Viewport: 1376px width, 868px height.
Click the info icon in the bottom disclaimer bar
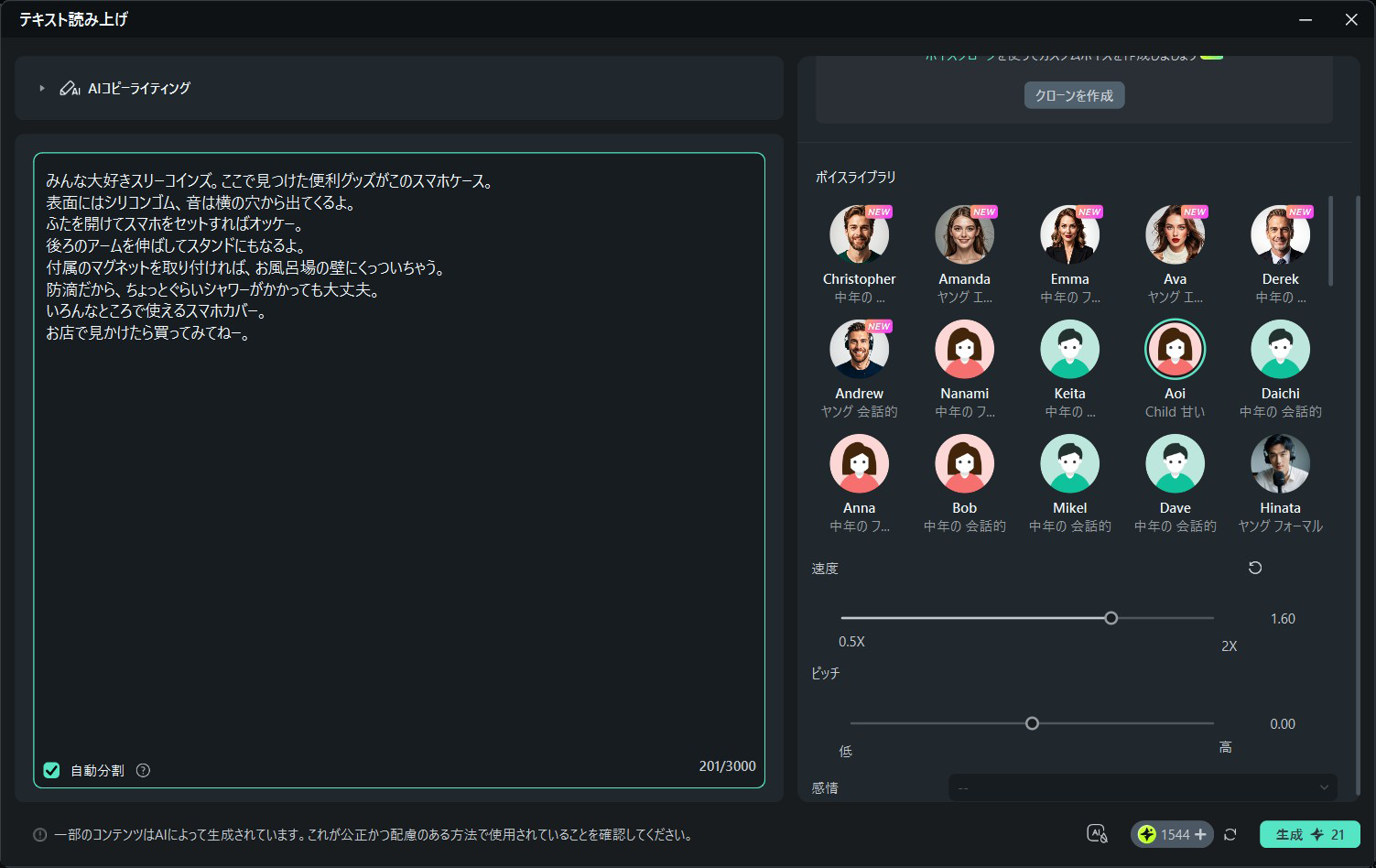[38, 834]
